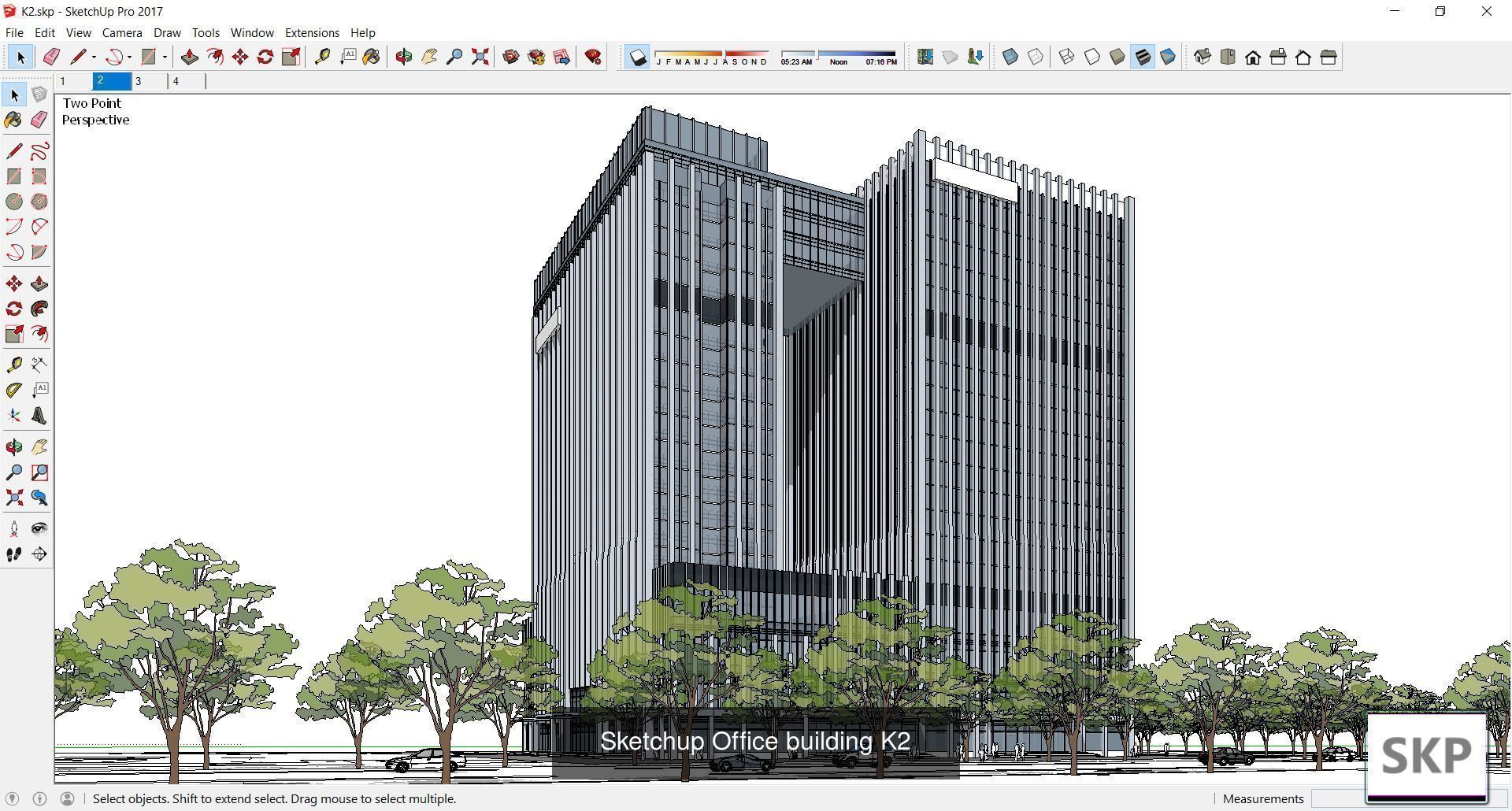Open the Camera menu

(122, 32)
